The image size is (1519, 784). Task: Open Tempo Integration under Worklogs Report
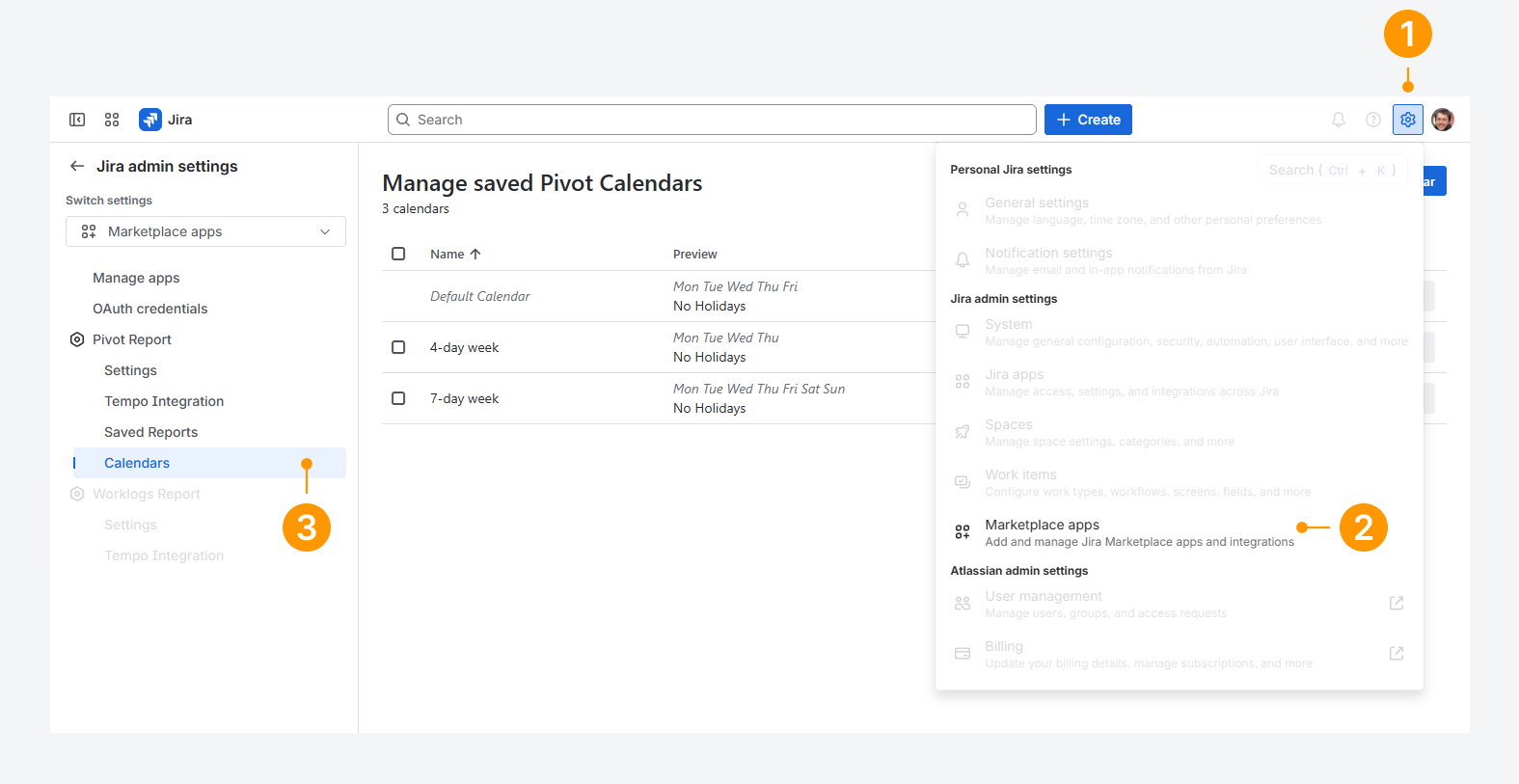click(164, 555)
